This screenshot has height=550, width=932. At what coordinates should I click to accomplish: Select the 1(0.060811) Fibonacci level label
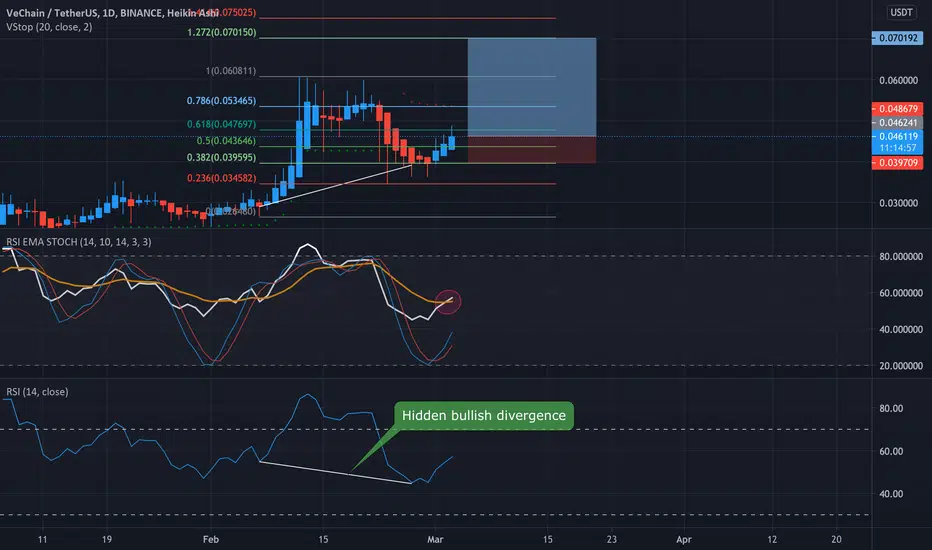click(x=231, y=71)
